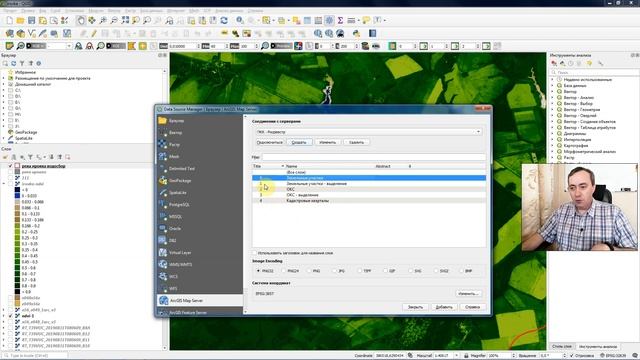Open the PostgreSQL source page
Screen dimensions: 640x360
(x=200, y=204)
